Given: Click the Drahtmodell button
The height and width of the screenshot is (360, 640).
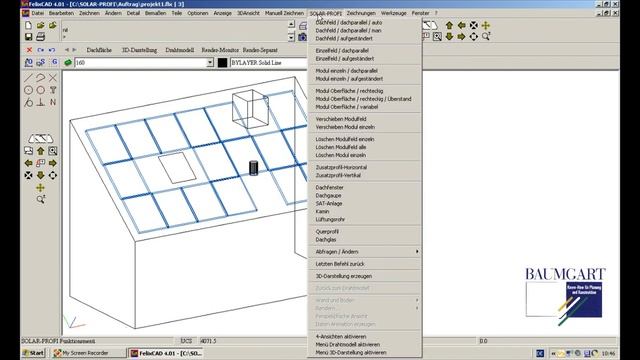Looking at the screenshot, I should pyautogui.click(x=180, y=50).
